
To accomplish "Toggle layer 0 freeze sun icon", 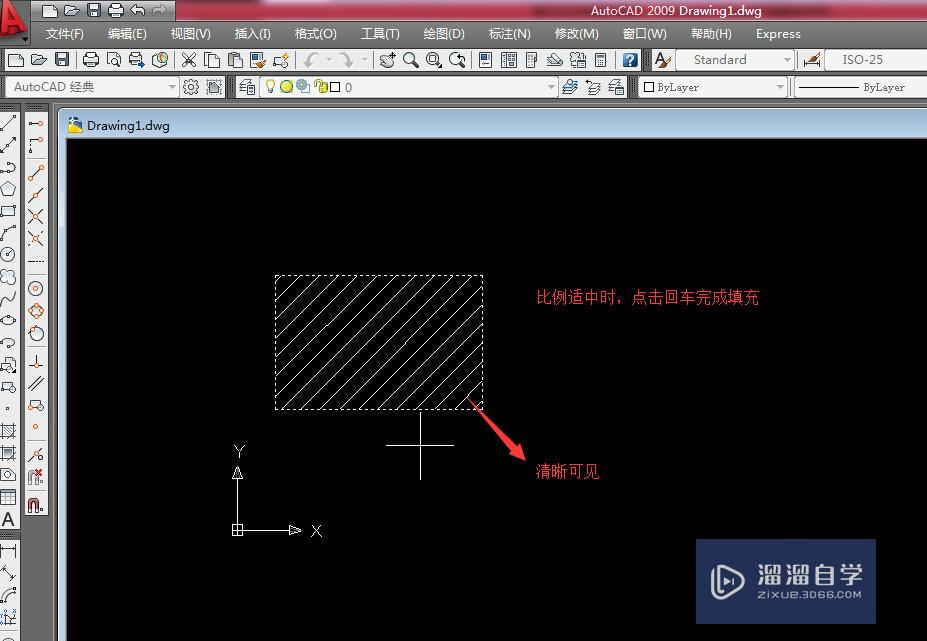I will (x=287, y=87).
